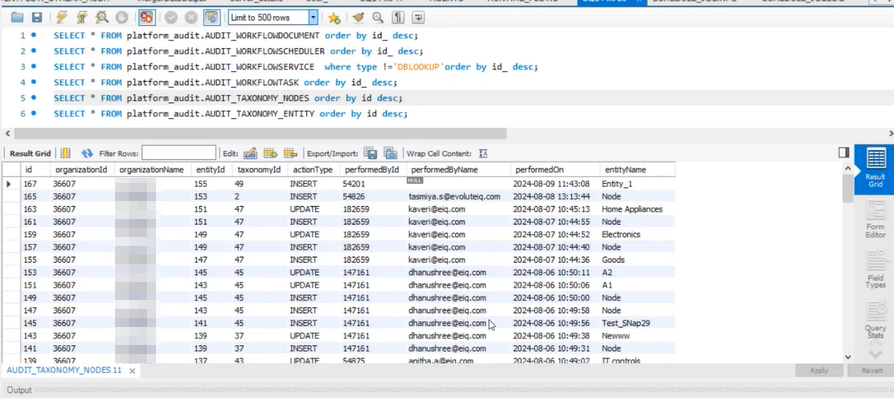Export recordset to file icon
Image resolution: width=894 pixels, height=399 pixels.
(x=371, y=153)
